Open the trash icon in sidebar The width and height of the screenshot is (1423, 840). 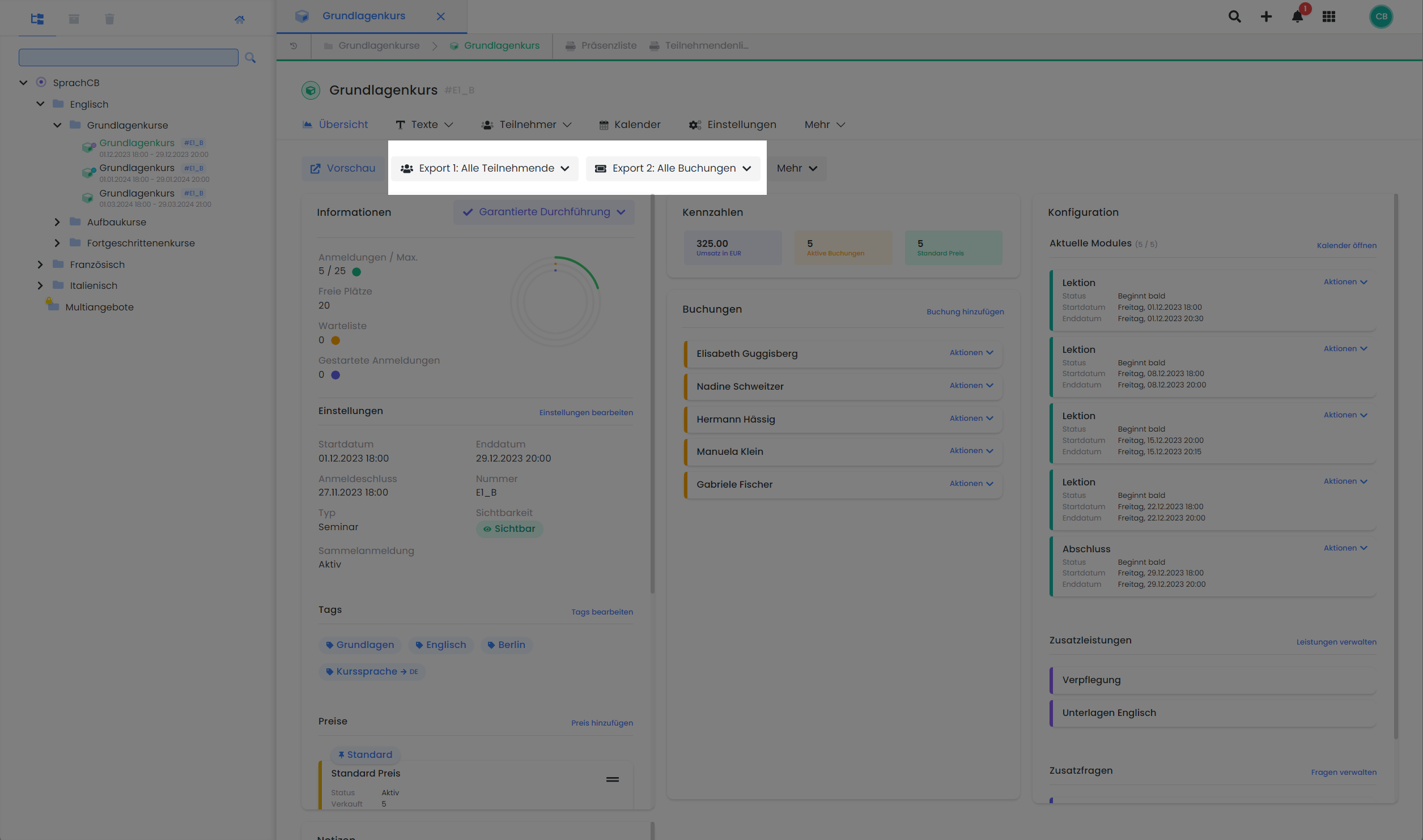click(109, 19)
